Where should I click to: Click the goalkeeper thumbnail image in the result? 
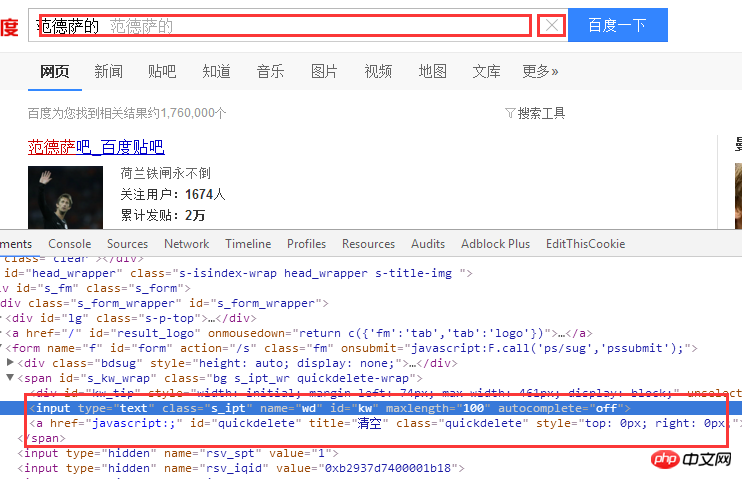pos(65,197)
